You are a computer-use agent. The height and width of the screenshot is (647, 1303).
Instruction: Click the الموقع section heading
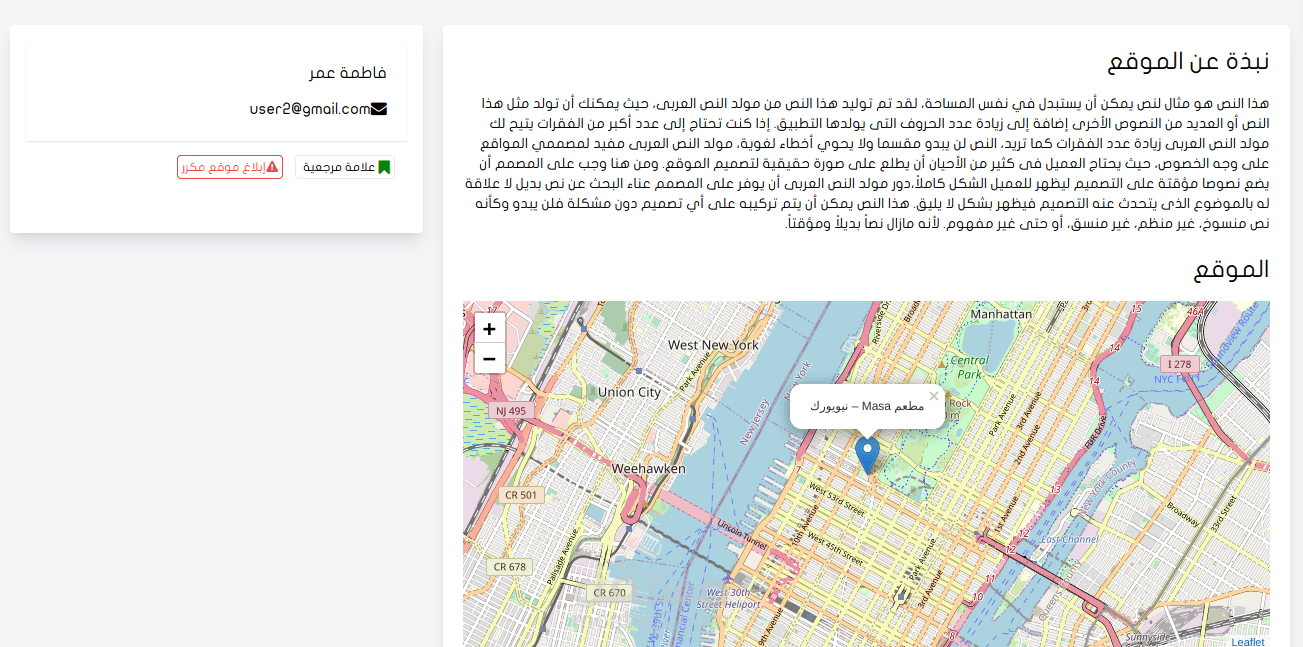(x=1232, y=269)
